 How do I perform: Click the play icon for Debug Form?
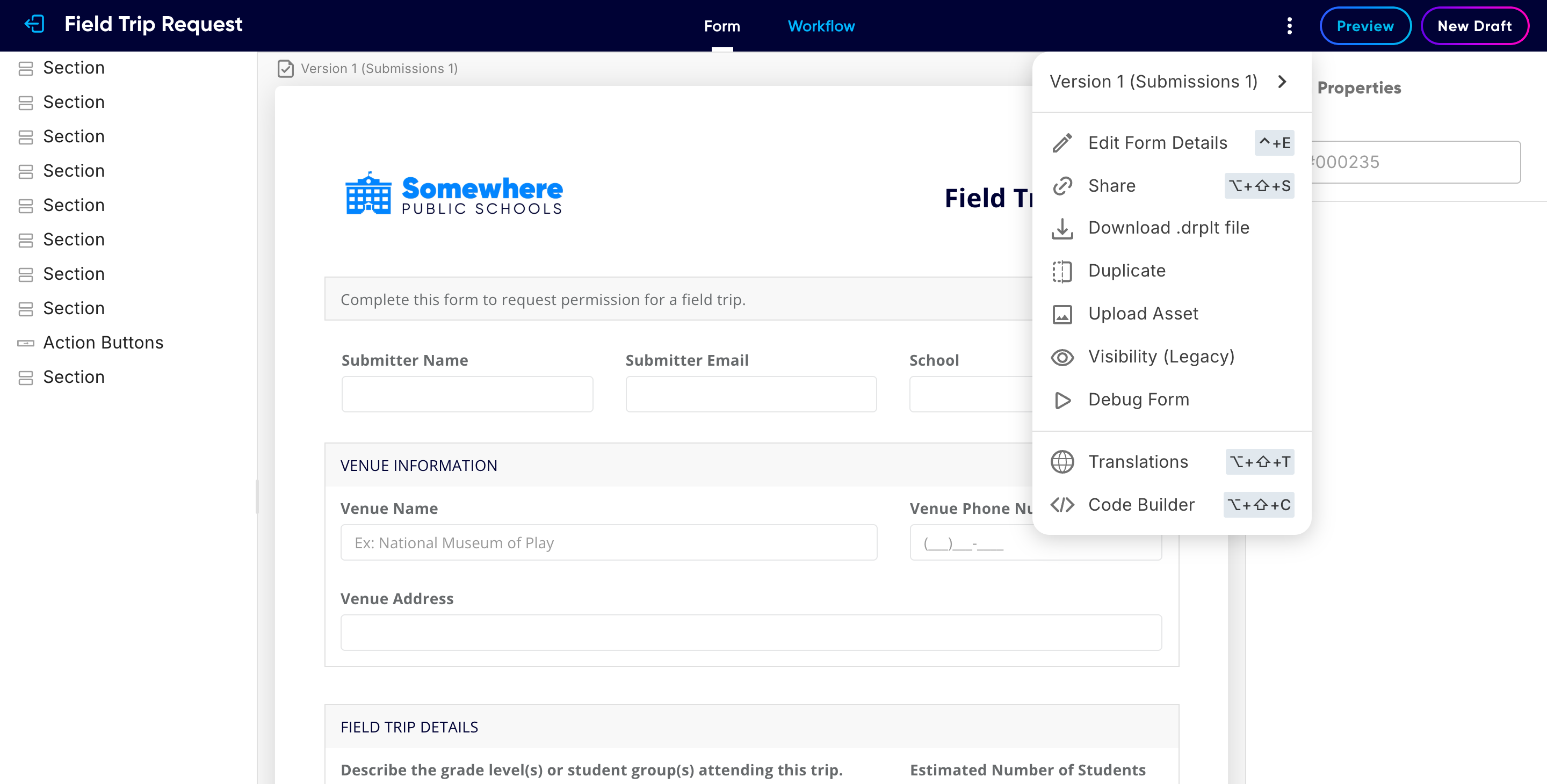point(1062,400)
